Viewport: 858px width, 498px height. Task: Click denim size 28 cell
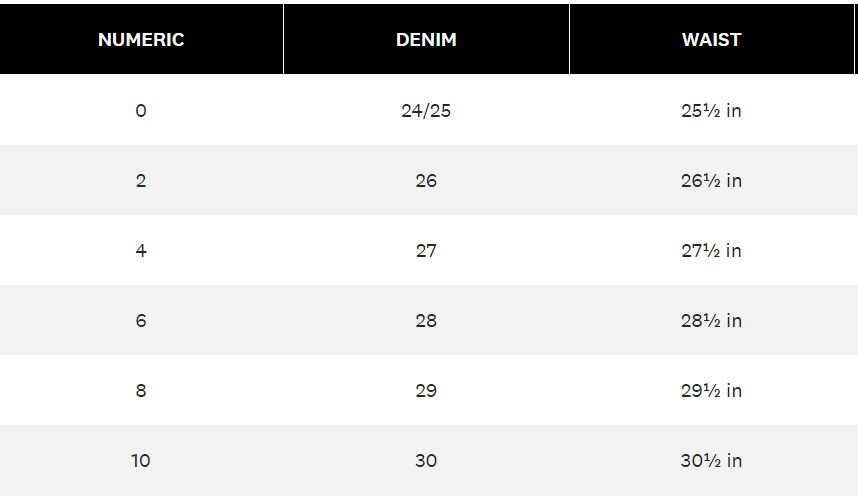click(x=426, y=321)
